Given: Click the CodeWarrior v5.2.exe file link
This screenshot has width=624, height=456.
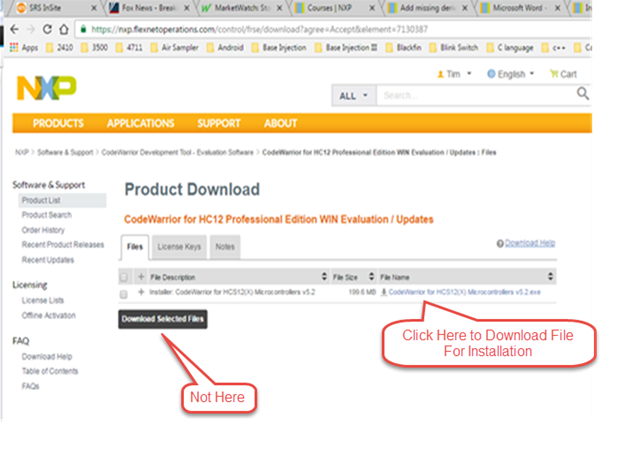Looking at the screenshot, I should coord(464,292).
